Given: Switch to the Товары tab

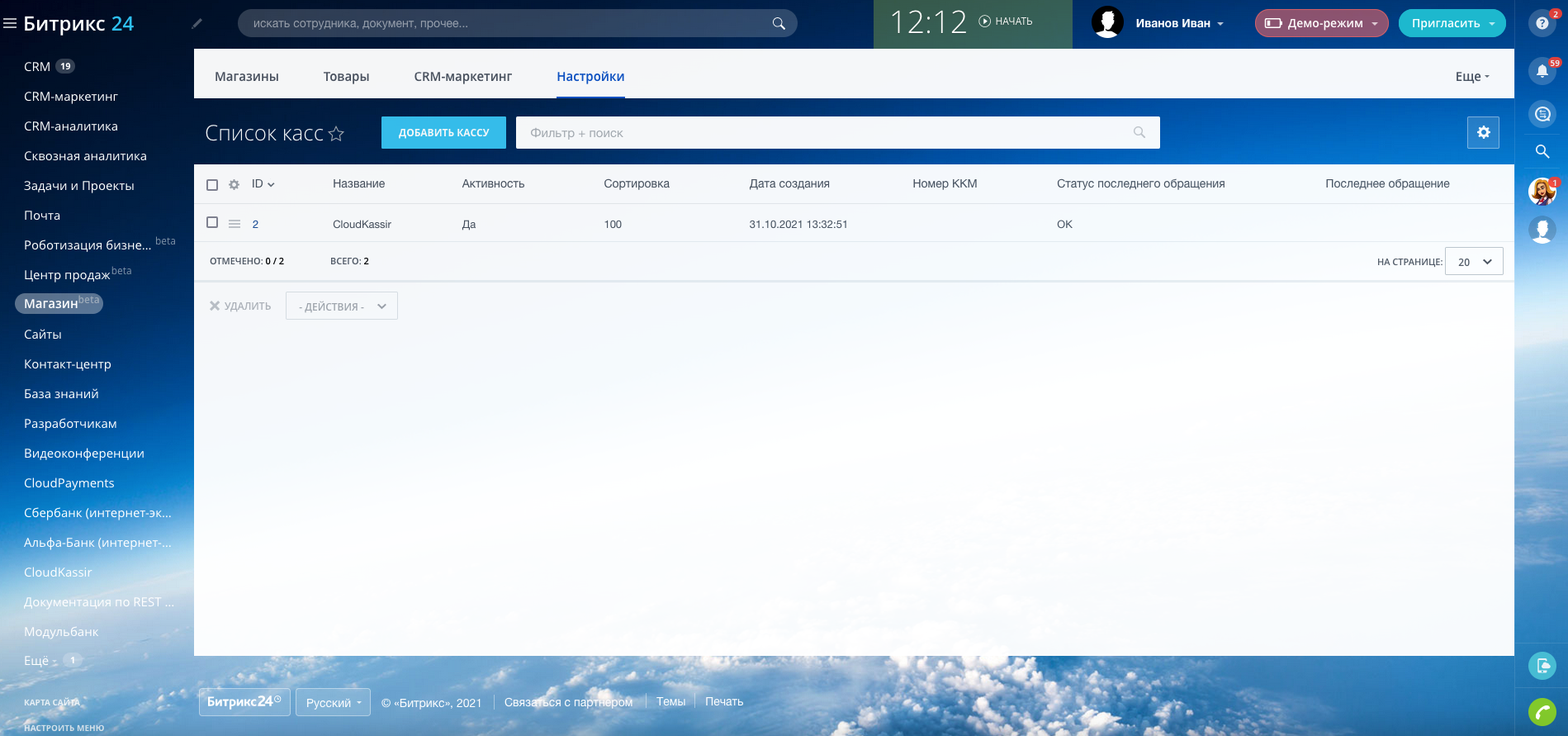Looking at the screenshot, I should (346, 77).
